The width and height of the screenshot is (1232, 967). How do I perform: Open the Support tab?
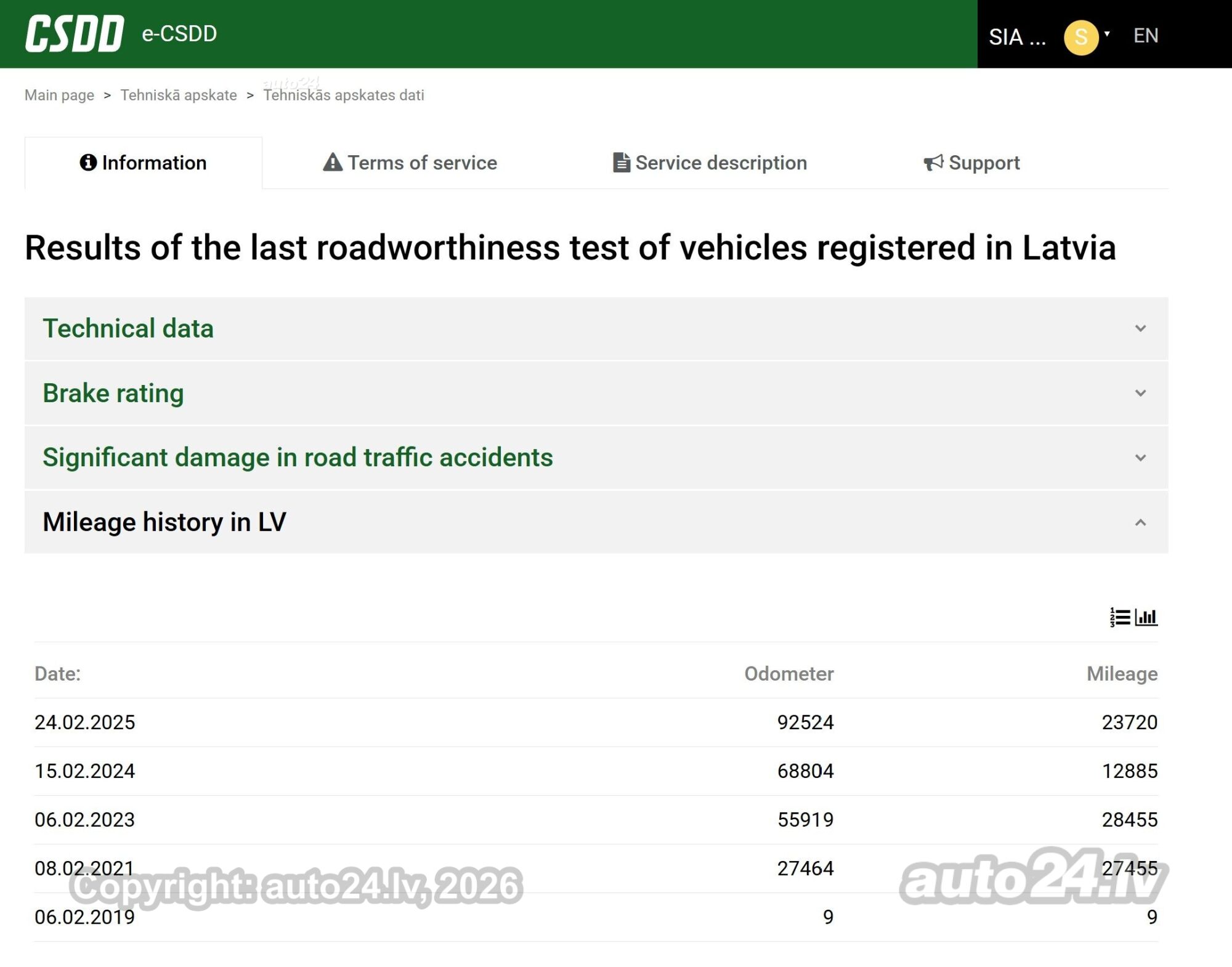pos(971,163)
